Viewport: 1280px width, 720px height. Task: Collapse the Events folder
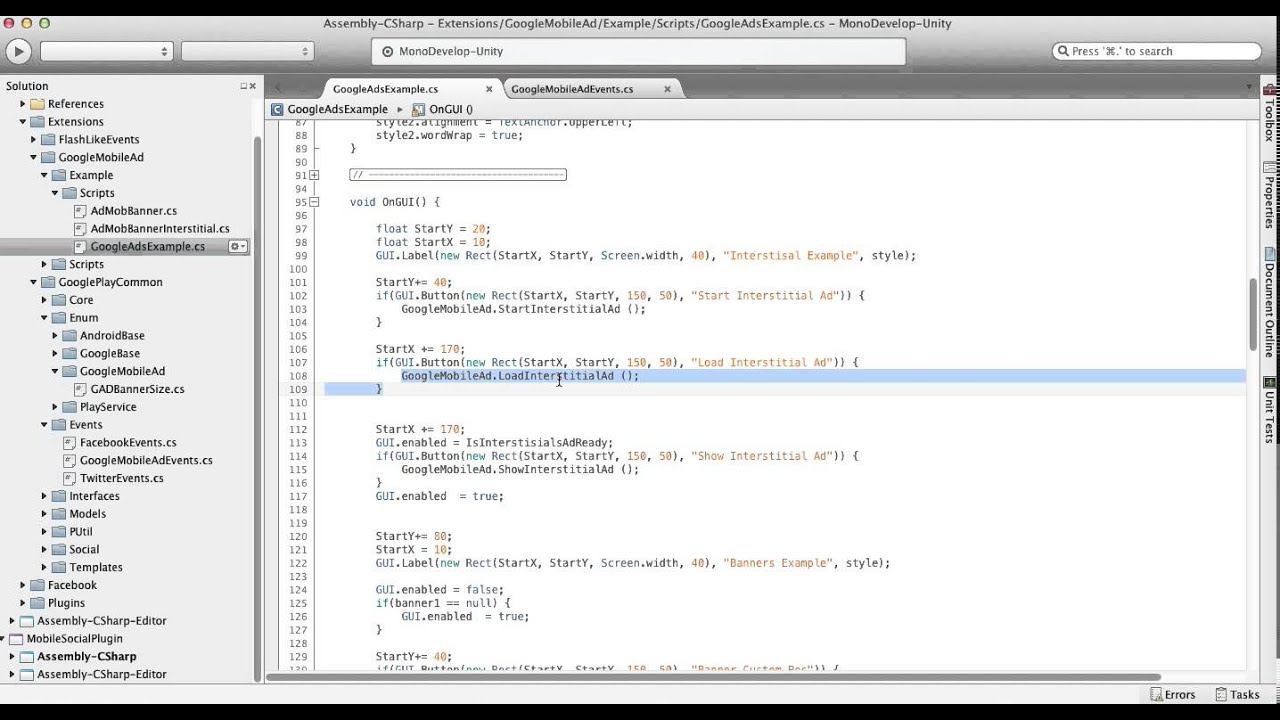[x=44, y=425]
